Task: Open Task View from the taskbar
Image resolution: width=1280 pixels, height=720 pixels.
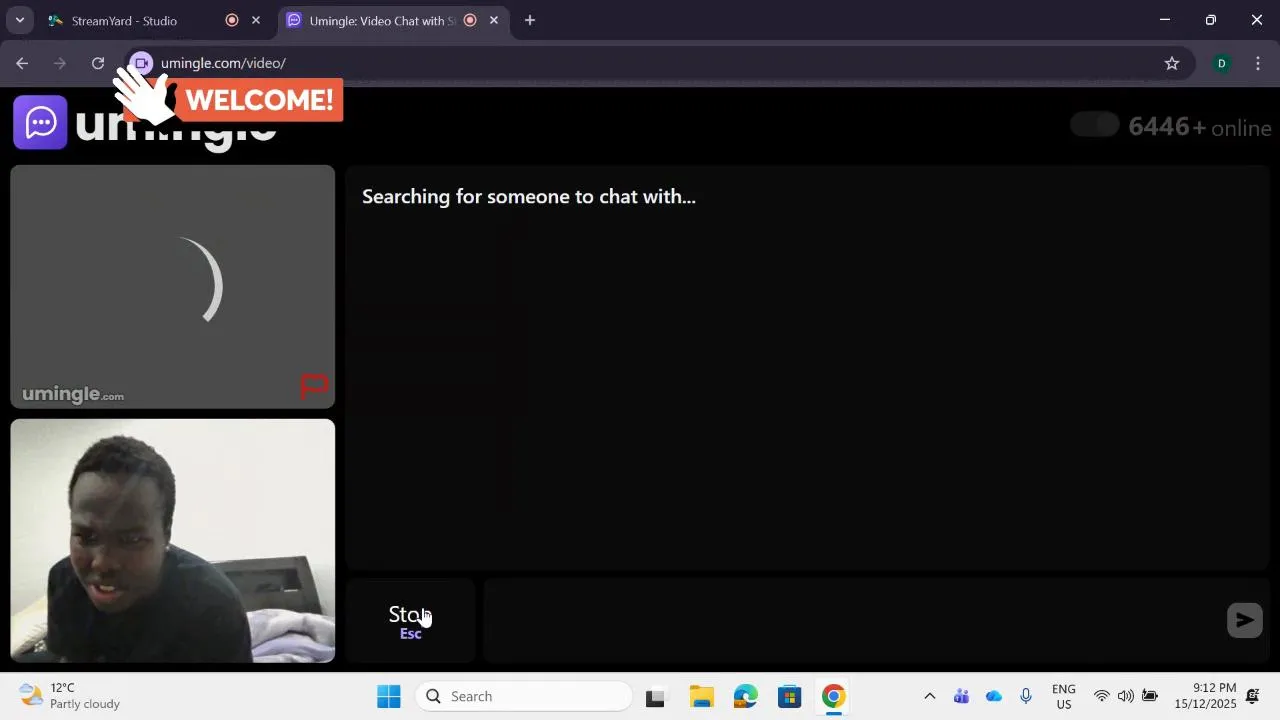Action: tap(655, 697)
